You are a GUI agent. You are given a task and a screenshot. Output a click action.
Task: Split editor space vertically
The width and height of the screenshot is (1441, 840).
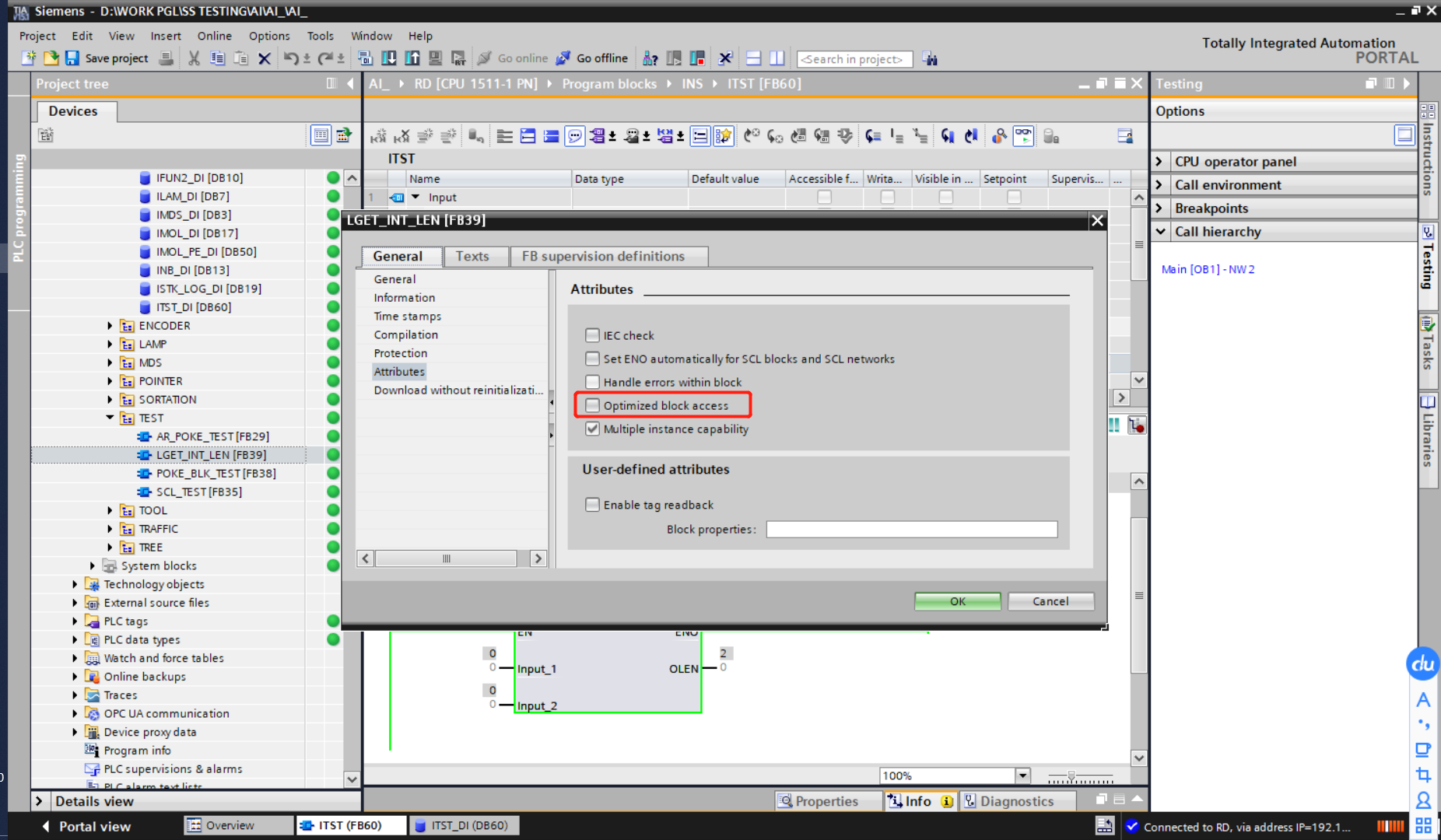(x=777, y=58)
